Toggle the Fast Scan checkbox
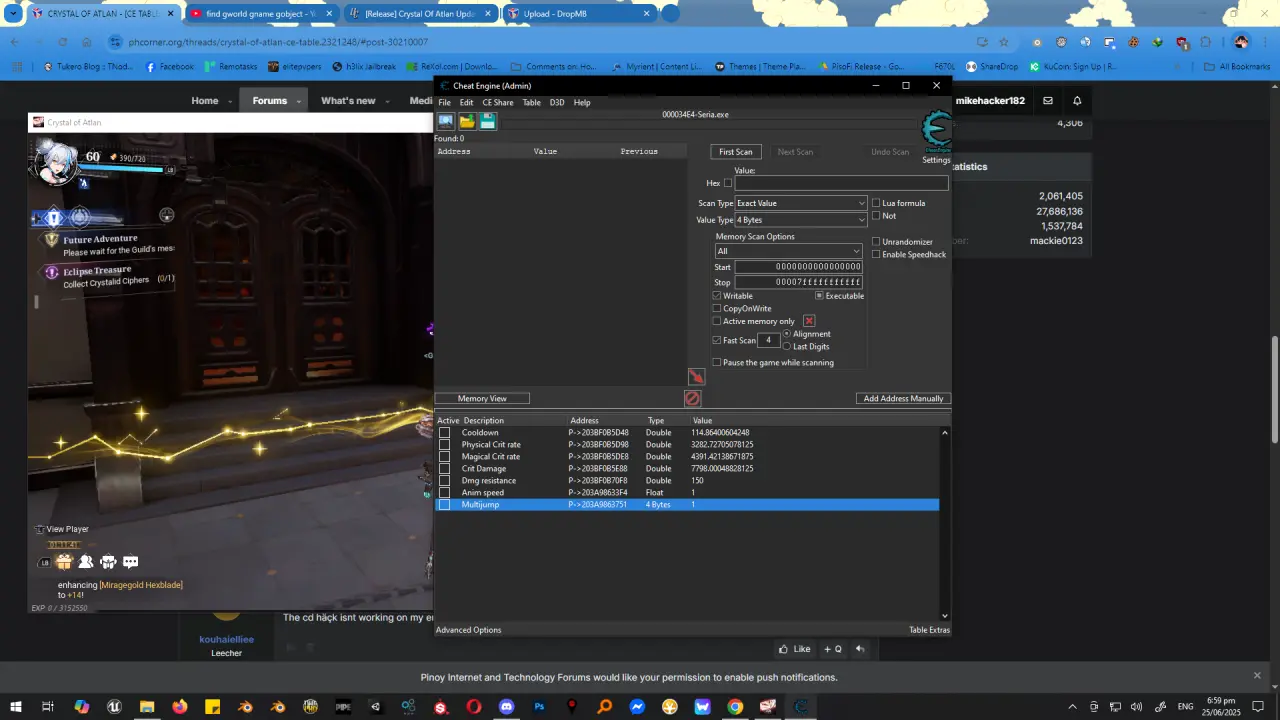The width and height of the screenshot is (1280, 720). 717,341
